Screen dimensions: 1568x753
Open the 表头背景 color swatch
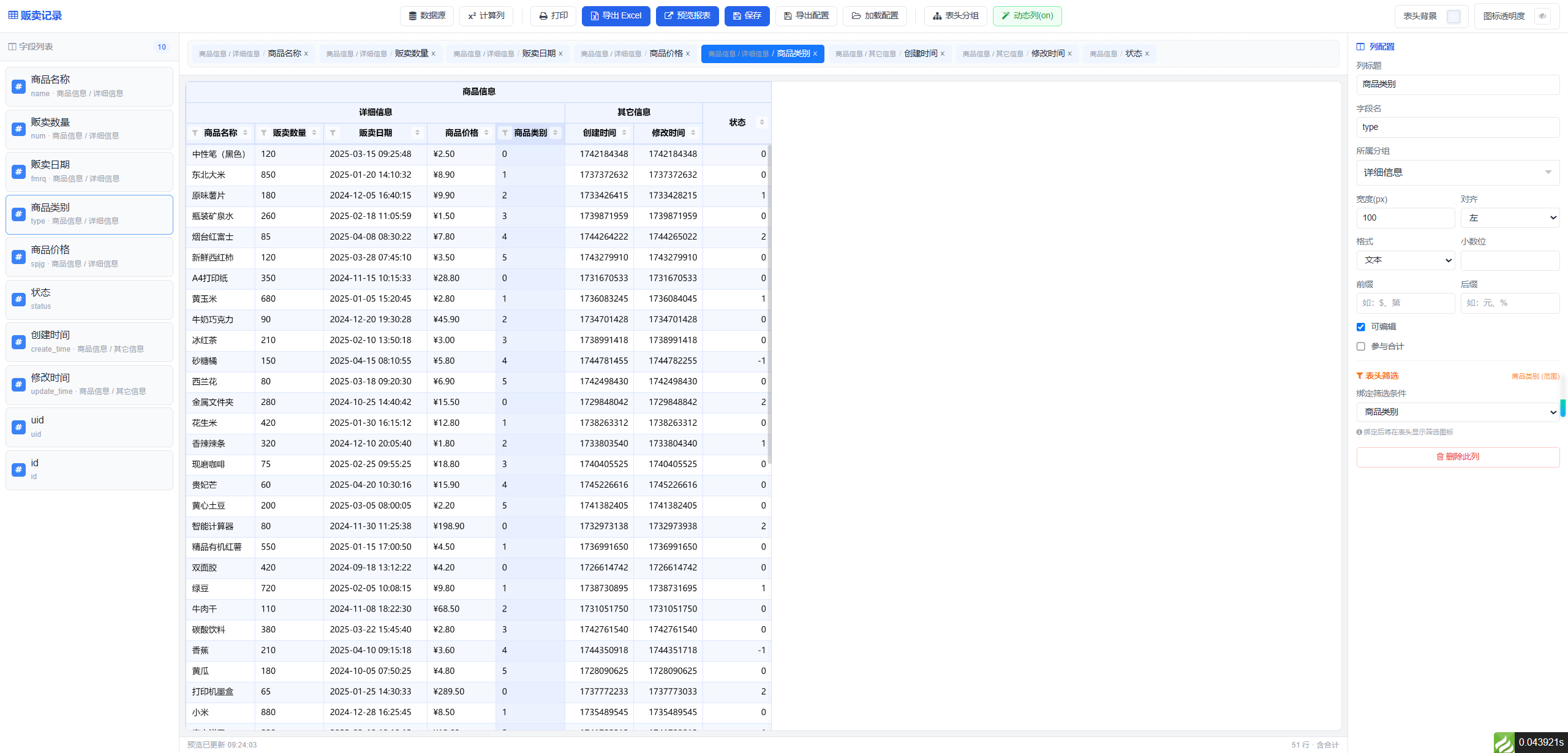[x=1453, y=17]
